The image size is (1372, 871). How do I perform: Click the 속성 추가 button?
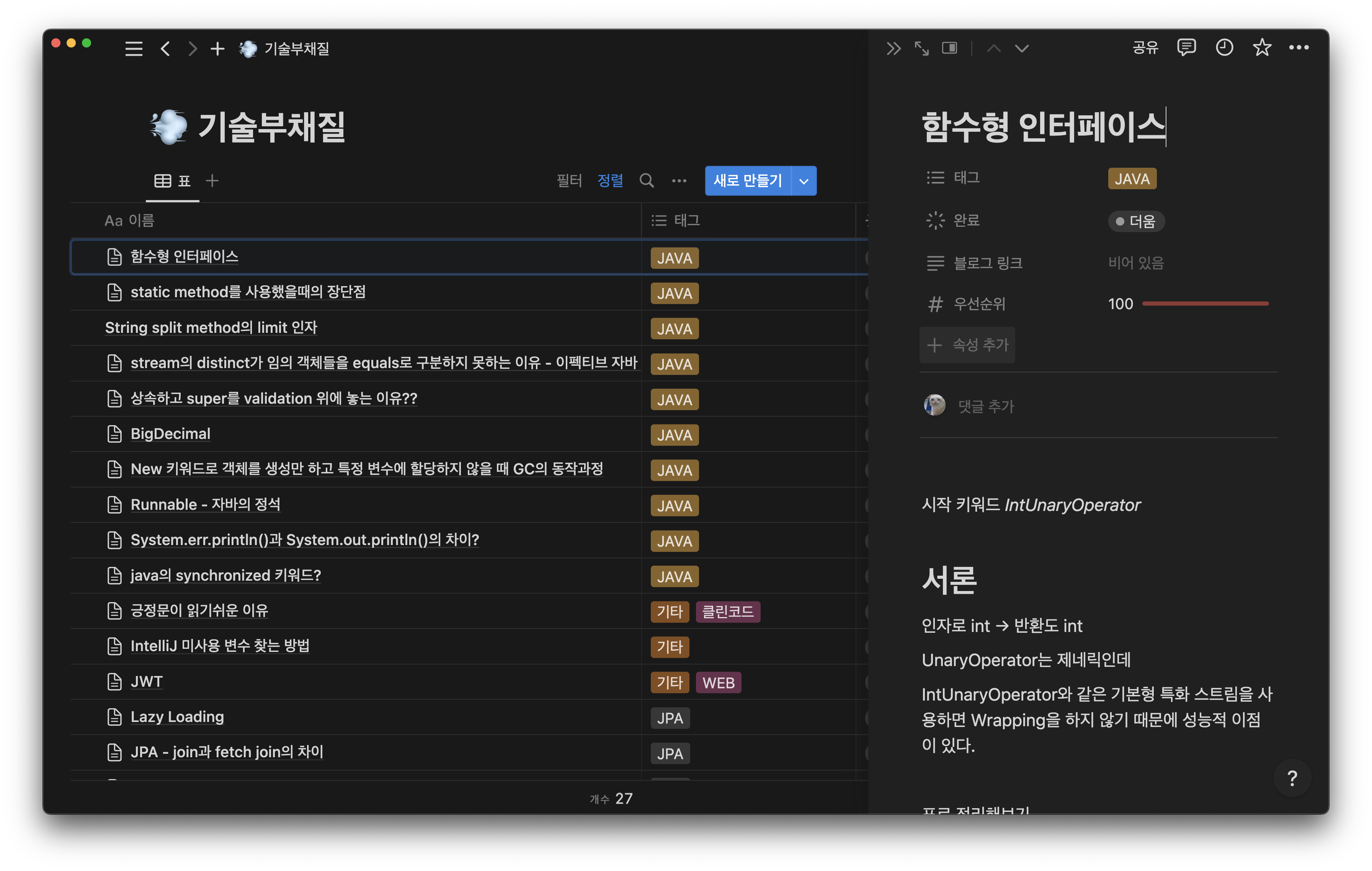[x=967, y=345]
